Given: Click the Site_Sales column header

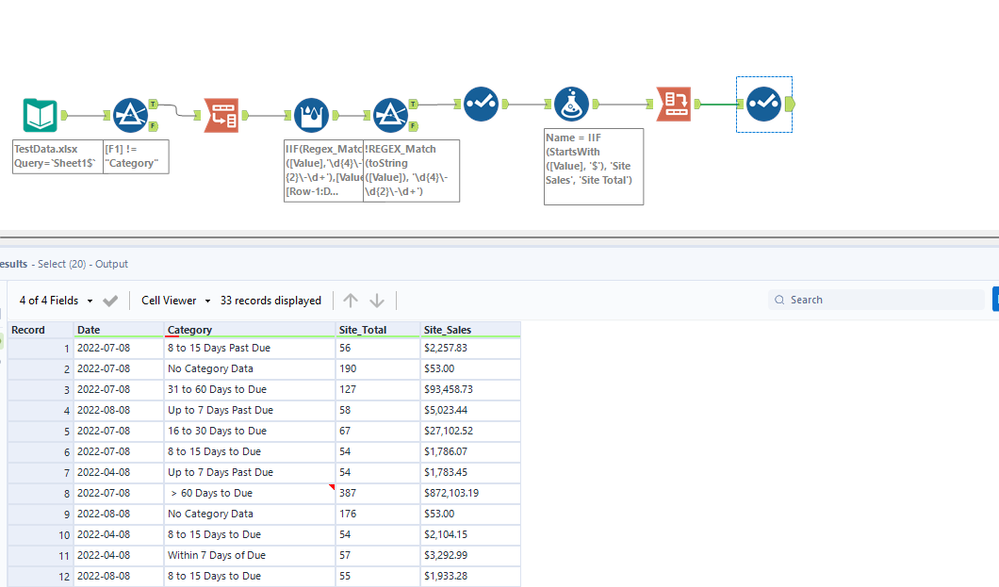Looking at the screenshot, I should pyautogui.click(x=470, y=330).
